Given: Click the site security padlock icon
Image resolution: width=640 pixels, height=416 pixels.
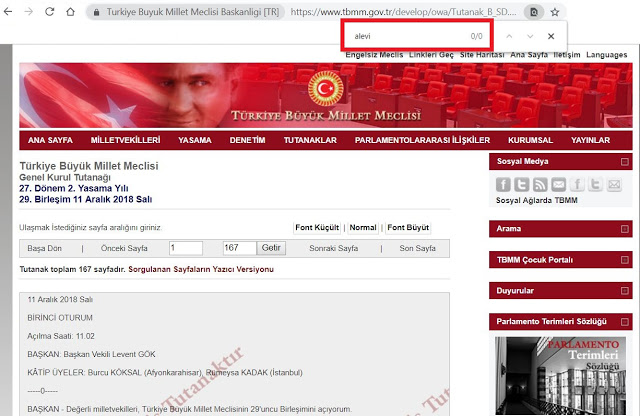Looking at the screenshot, I should [x=95, y=11].
